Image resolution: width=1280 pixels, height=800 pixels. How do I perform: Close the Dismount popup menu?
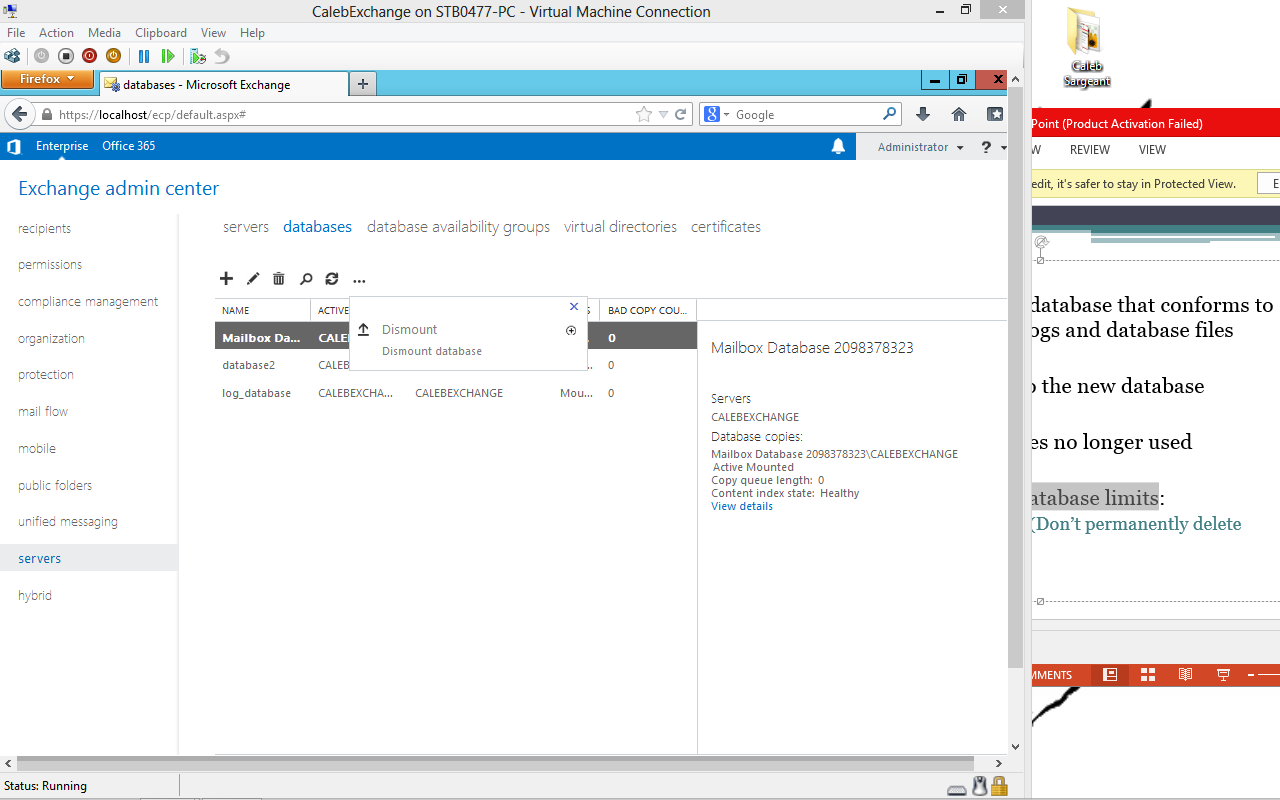[x=574, y=307]
